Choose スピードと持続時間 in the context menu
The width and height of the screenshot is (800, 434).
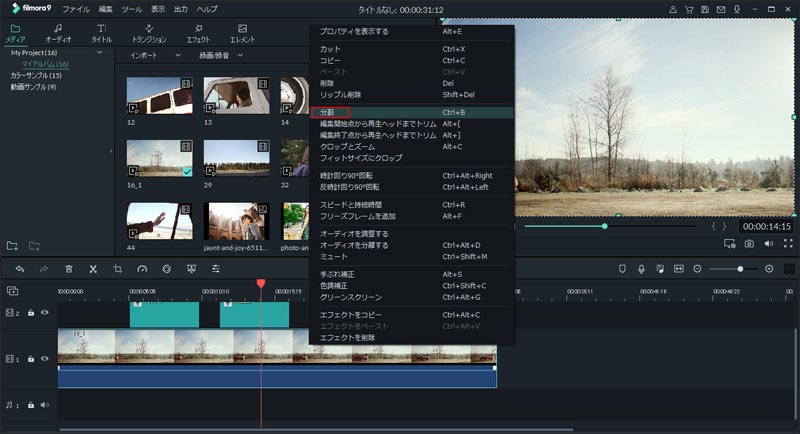pos(412,205)
